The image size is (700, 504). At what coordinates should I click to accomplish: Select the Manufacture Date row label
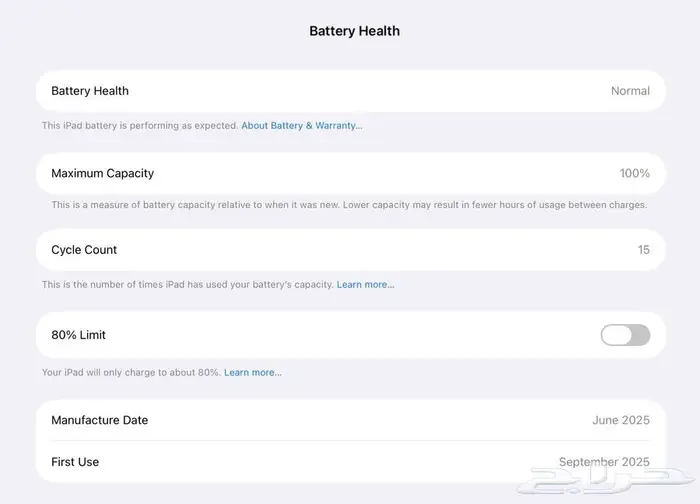pyautogui.click(x=99, y=420)
